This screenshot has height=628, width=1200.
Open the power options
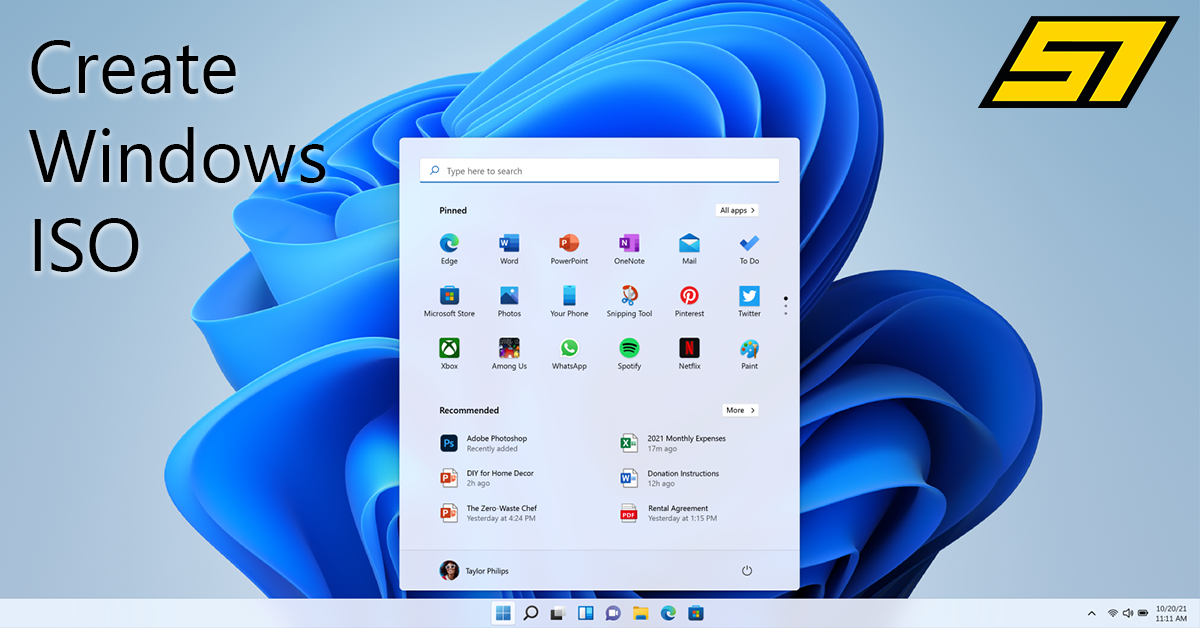pos(746,569)
